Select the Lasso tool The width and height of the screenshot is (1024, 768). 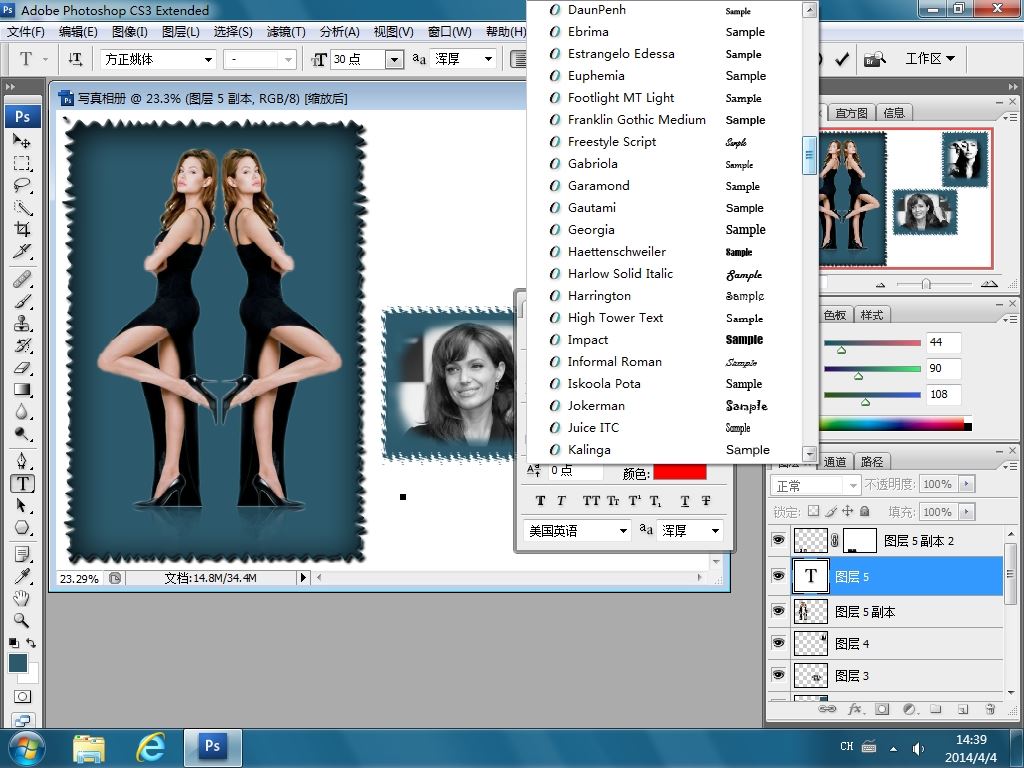pos(22,185)
